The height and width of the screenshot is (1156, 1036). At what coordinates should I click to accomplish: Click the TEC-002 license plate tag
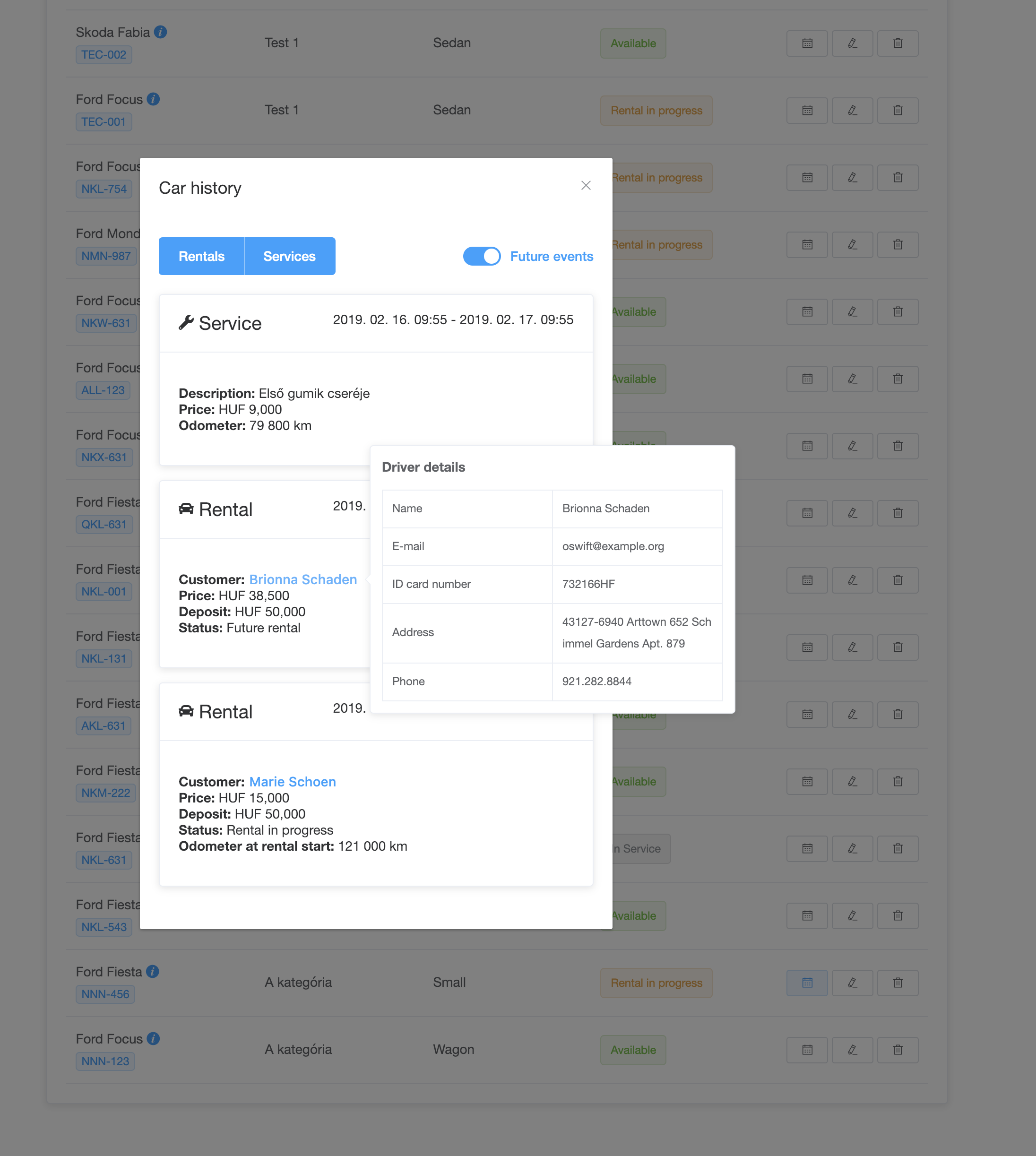point(104,55)
